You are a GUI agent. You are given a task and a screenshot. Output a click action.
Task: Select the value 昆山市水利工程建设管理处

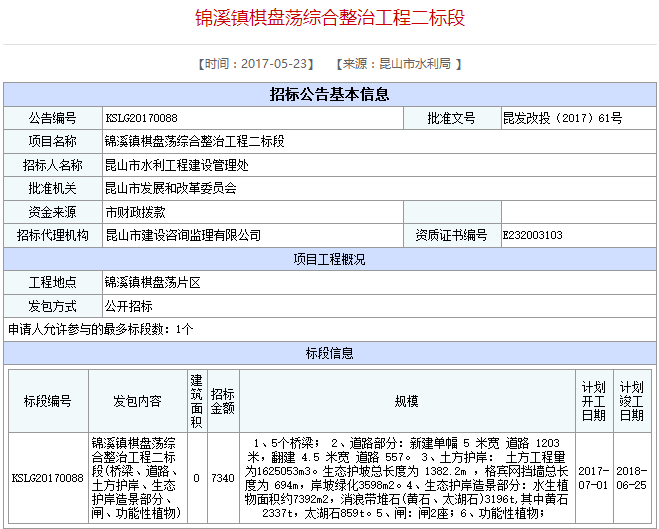177,165
